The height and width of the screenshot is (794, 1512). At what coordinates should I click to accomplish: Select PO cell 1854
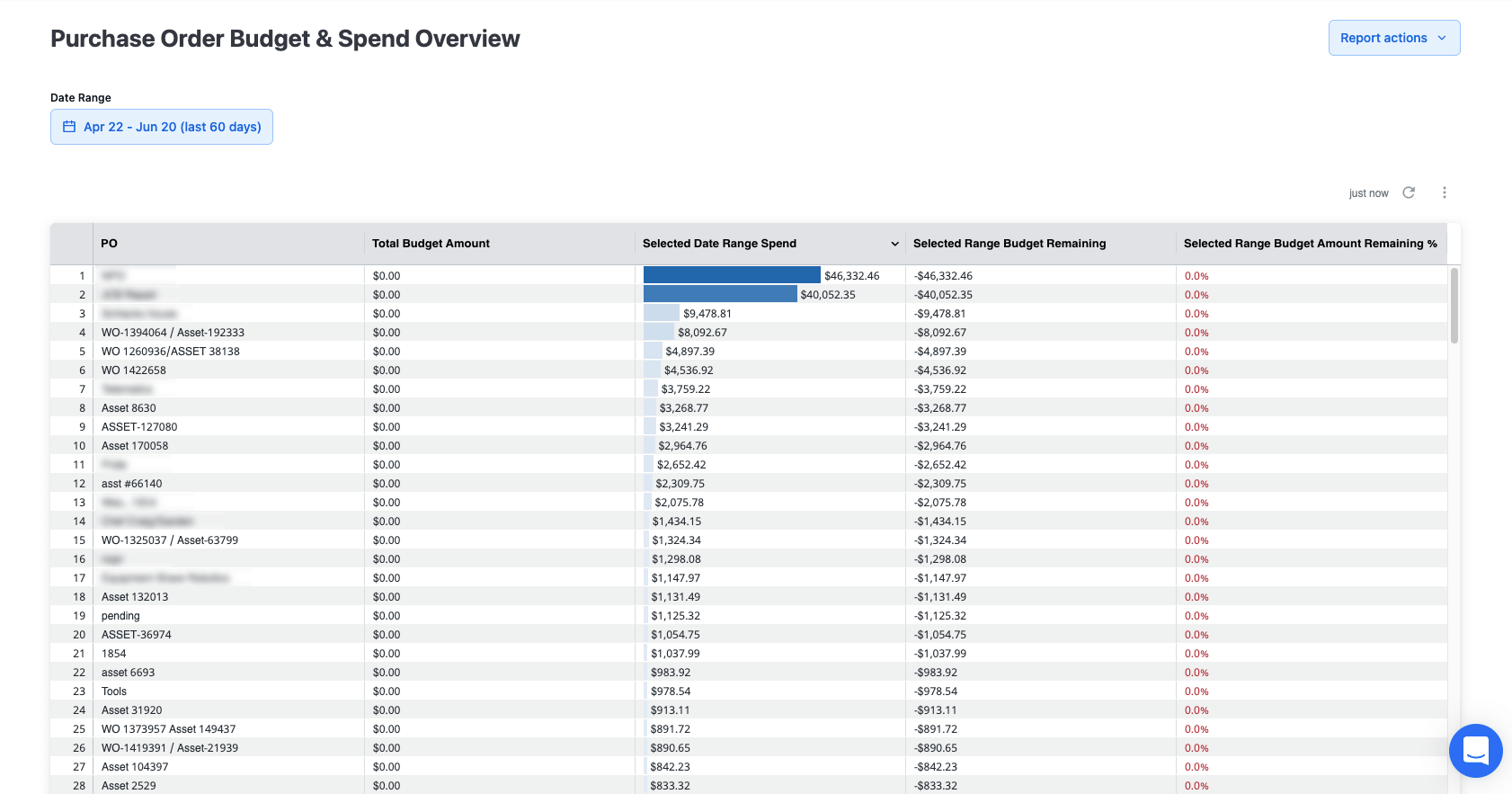click(x=114, y=654)
